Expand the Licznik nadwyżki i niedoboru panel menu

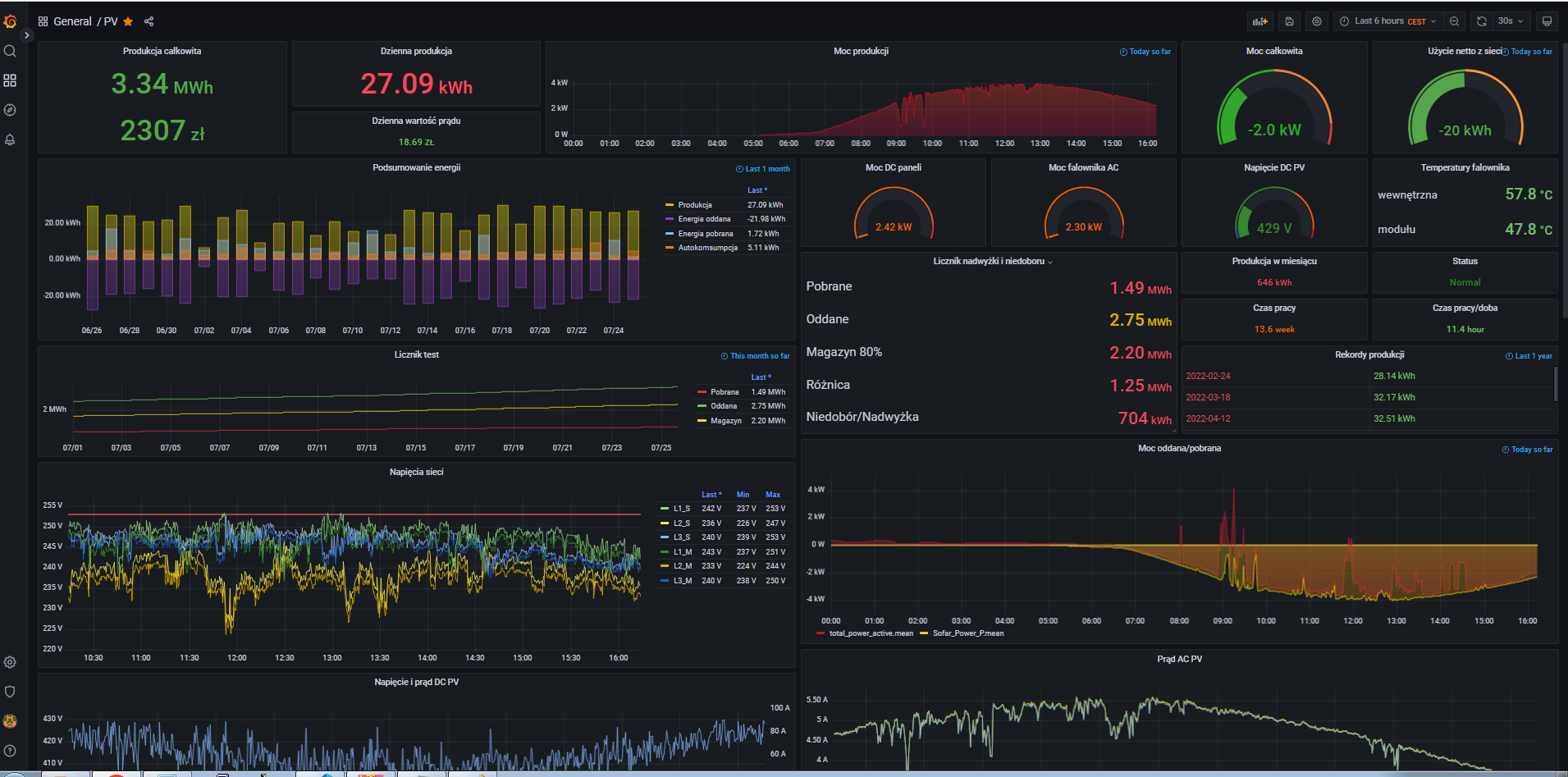[1052, 261]
